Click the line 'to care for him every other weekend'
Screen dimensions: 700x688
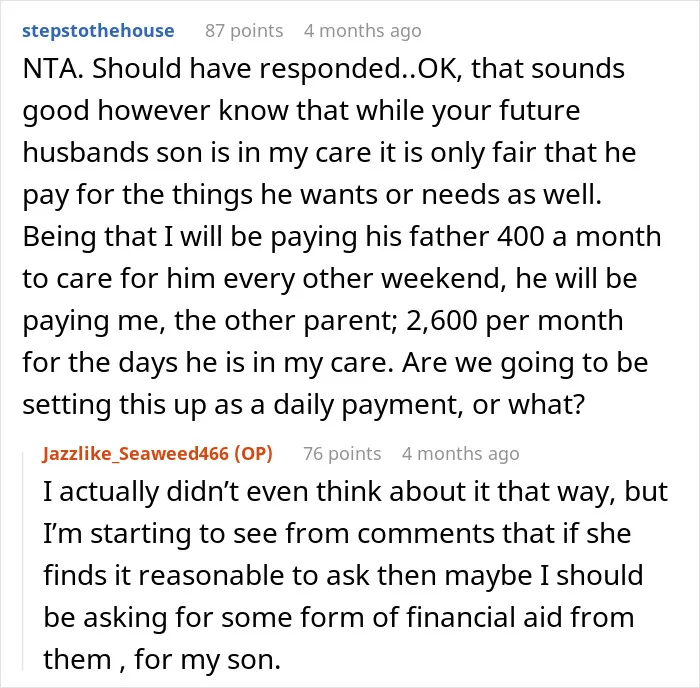[x=330, y=279]
